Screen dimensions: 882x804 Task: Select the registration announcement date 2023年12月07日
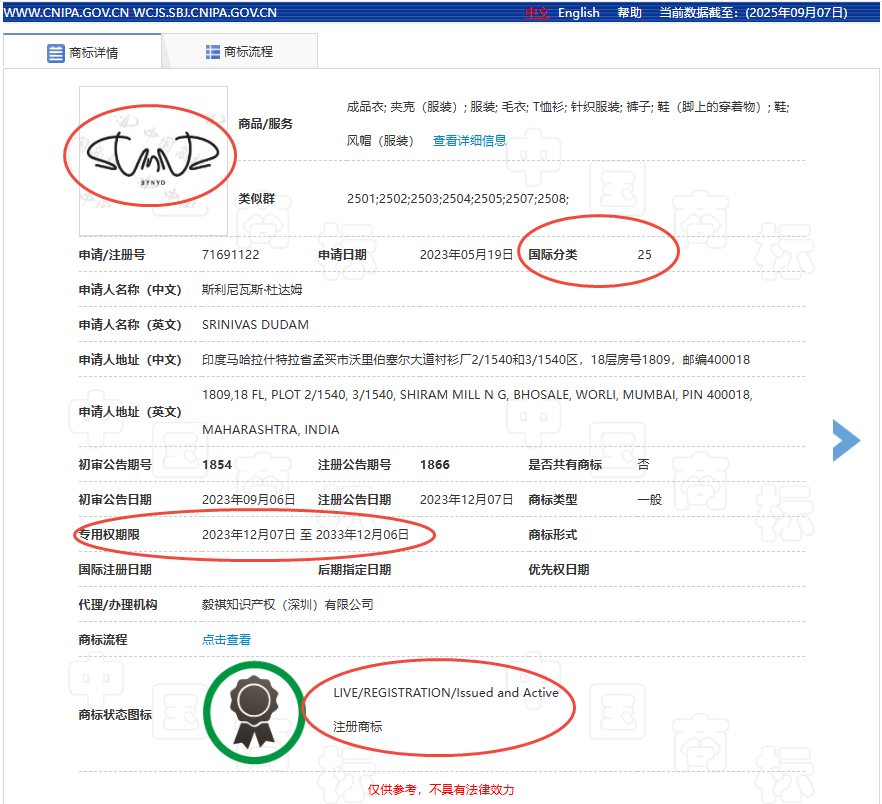(x=466, y=500)
